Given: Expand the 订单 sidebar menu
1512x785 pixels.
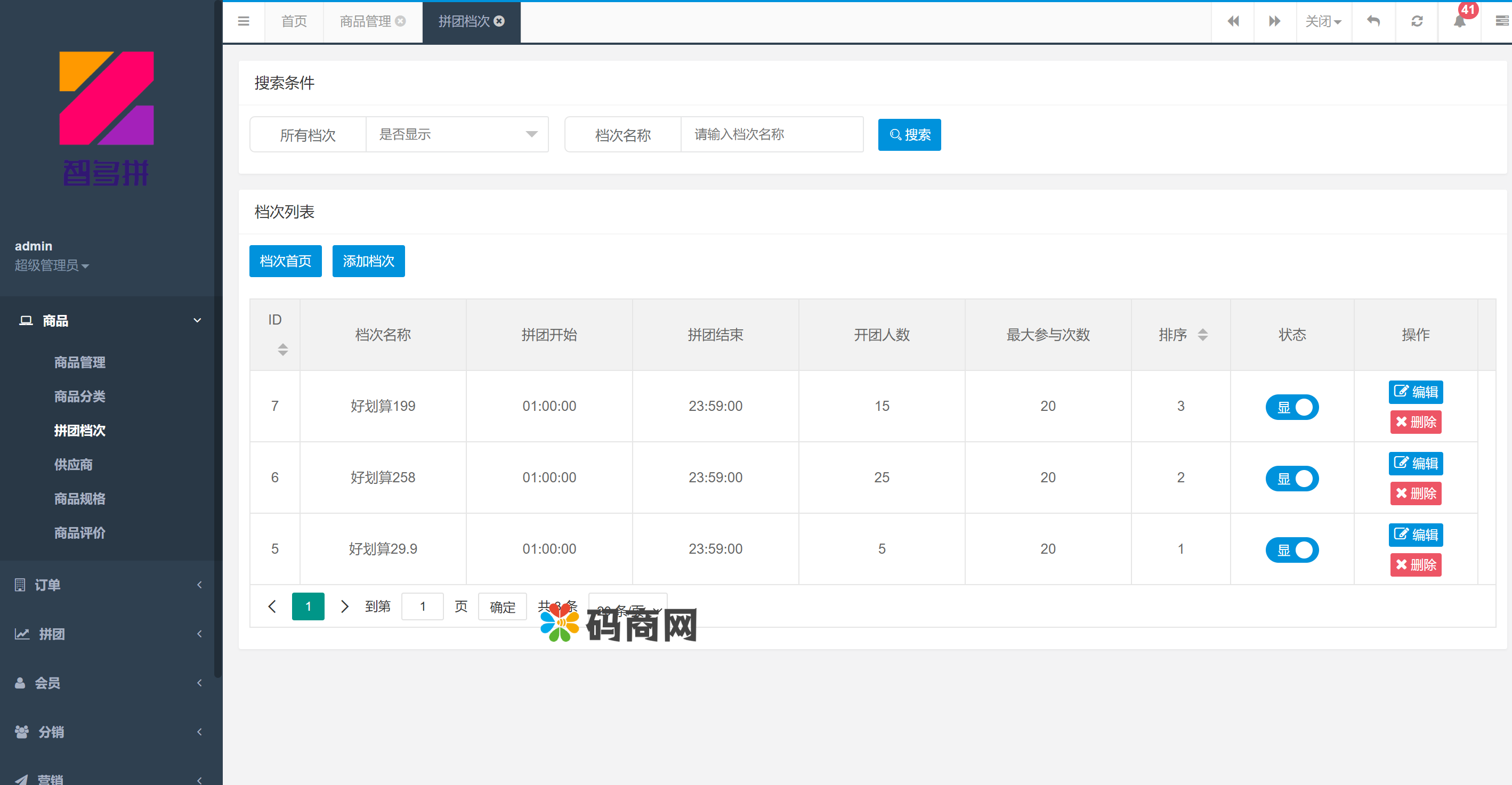Looking at the screenshot, I should (x=107, y=584).
